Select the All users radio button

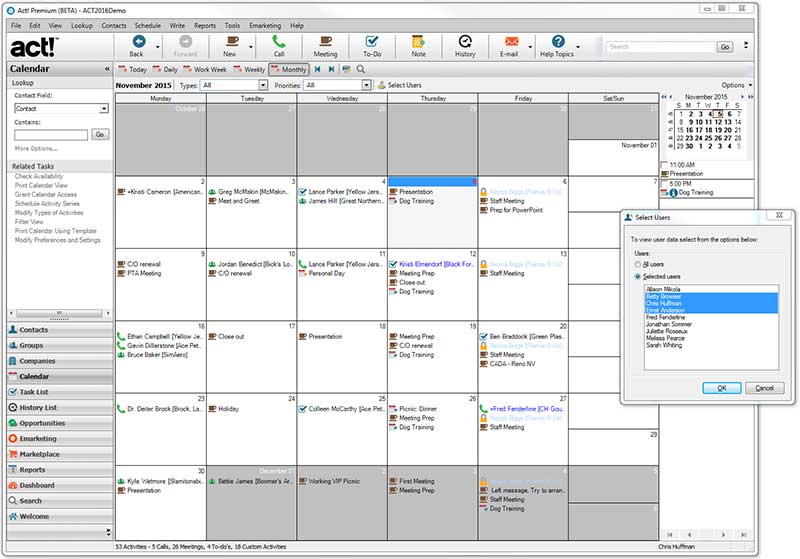(x=637, y=264)
